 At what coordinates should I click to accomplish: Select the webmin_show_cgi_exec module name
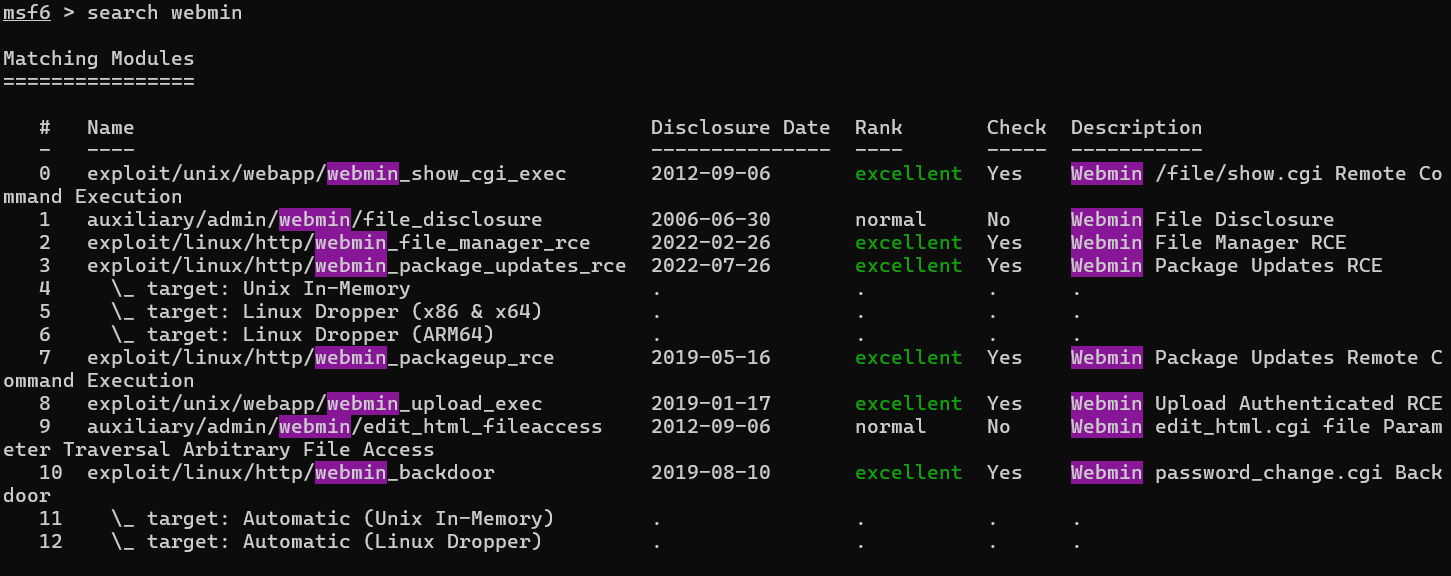click(326, 174)
